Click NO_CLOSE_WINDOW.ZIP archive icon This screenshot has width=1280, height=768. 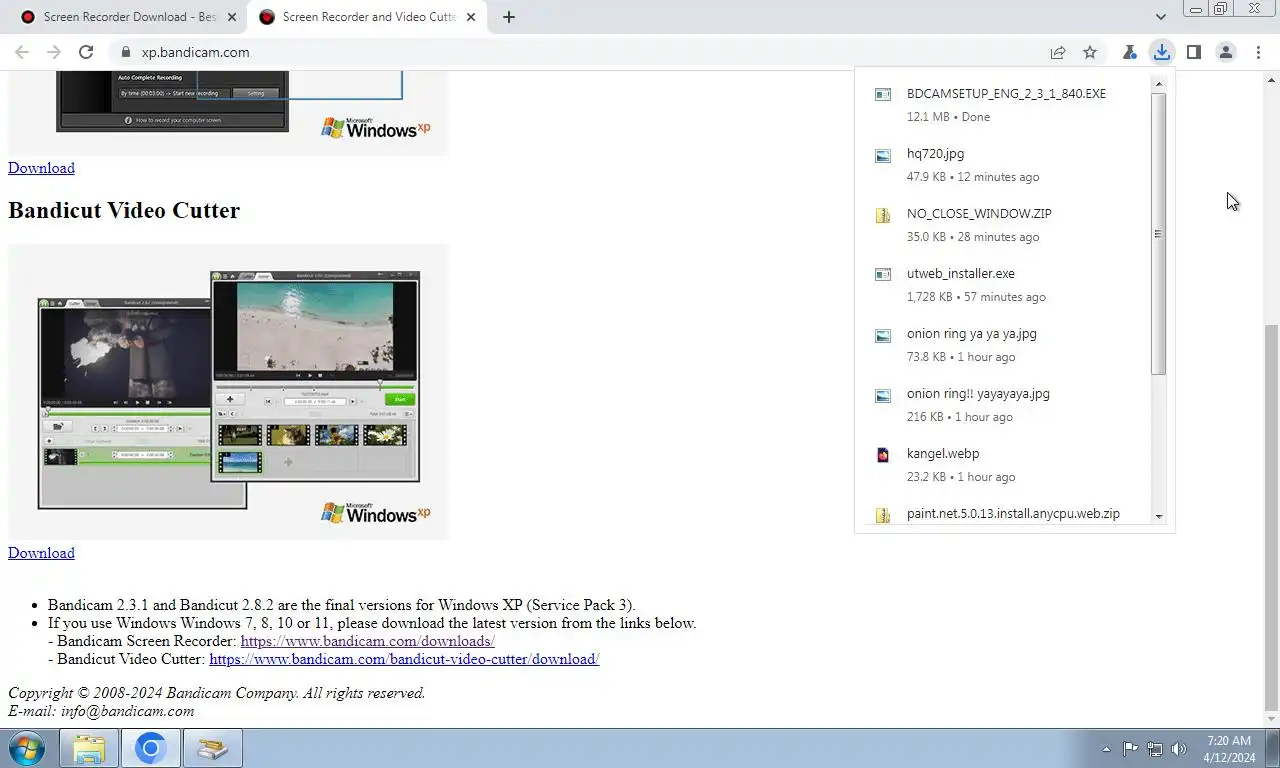click(x=883, y=215)
